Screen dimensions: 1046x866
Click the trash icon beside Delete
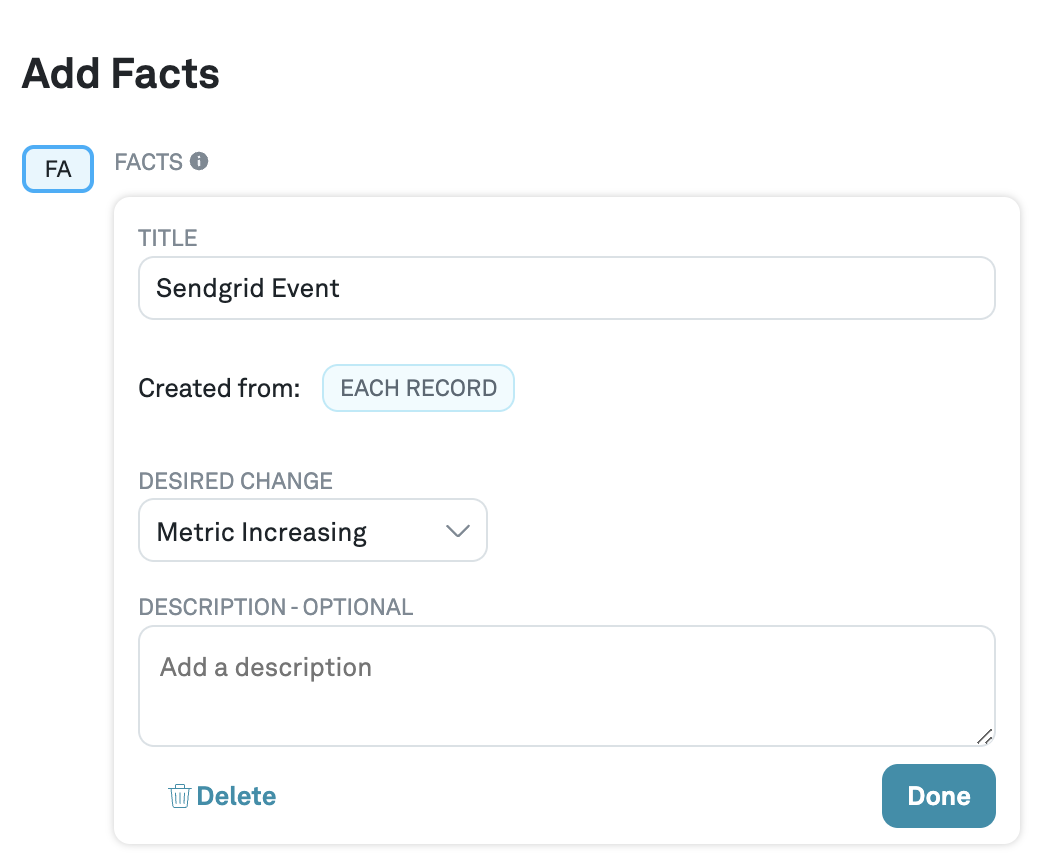click(178, 795)
